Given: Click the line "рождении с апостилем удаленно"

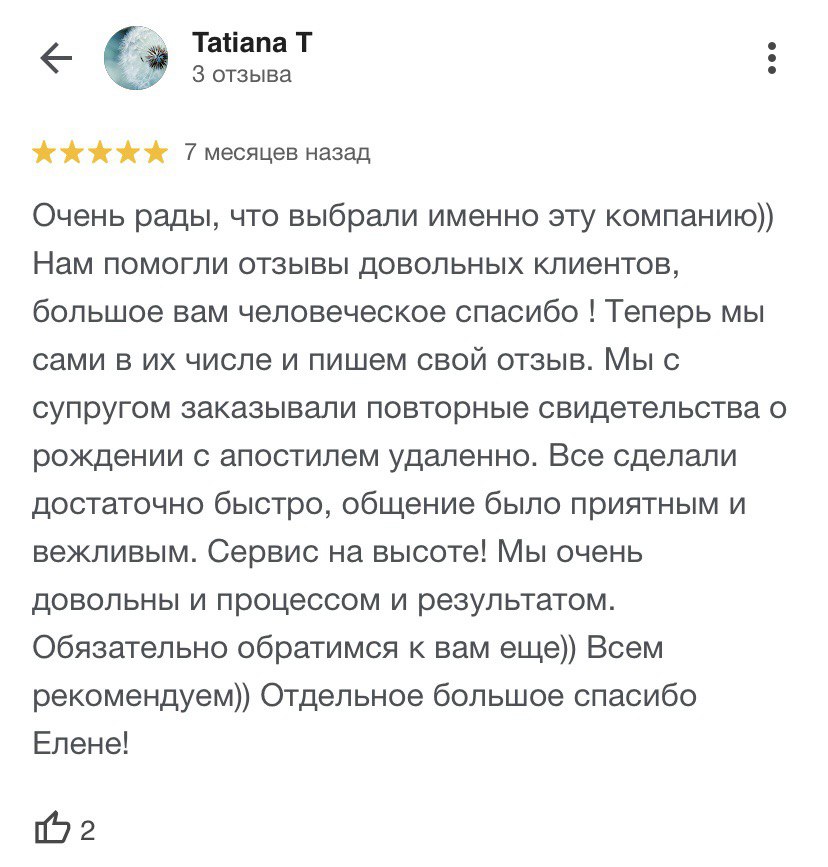Looking at the screenshot, I should pyautogui.click(x=285, y=457).
